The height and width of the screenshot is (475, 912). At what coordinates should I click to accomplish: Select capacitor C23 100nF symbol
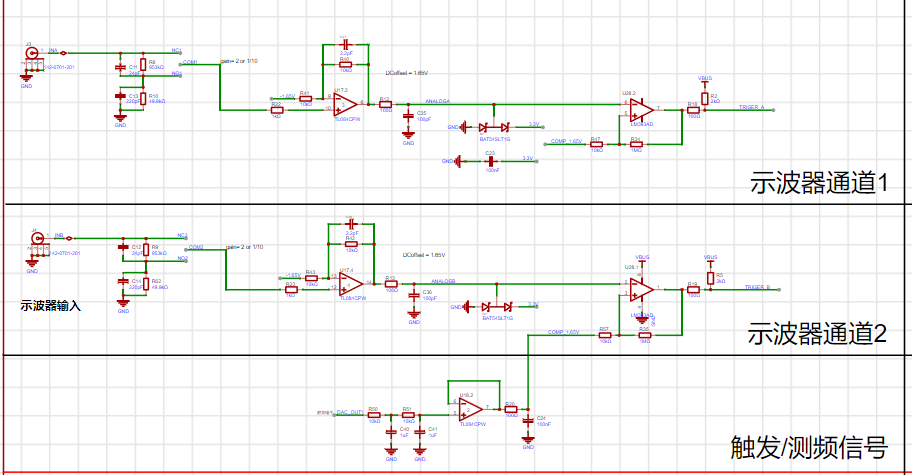click(x=491, y=161)
